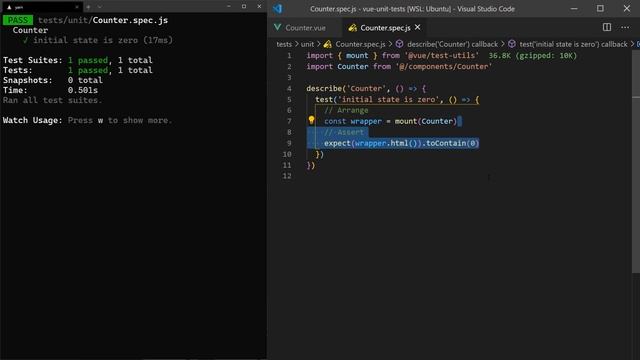This screenshot has height=360, width=640.
Task: Click line number 1 in the editor gutter
Action: tap(289, 56)
